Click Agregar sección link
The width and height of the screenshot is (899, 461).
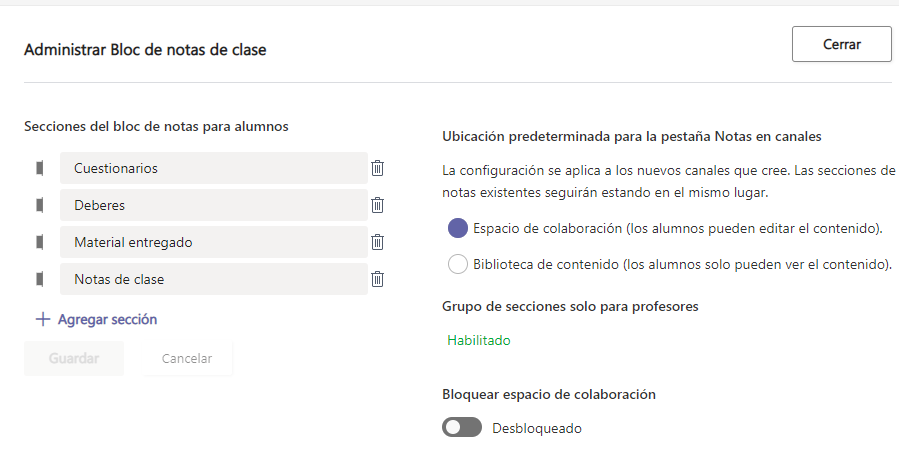107,320
